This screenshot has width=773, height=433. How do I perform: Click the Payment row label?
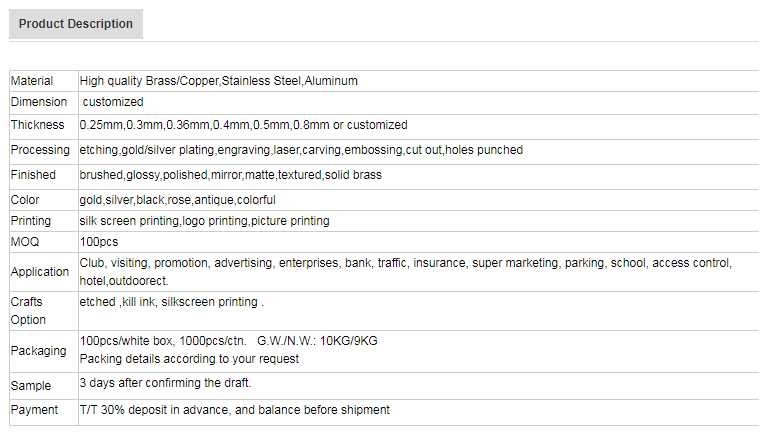[33, 410]
